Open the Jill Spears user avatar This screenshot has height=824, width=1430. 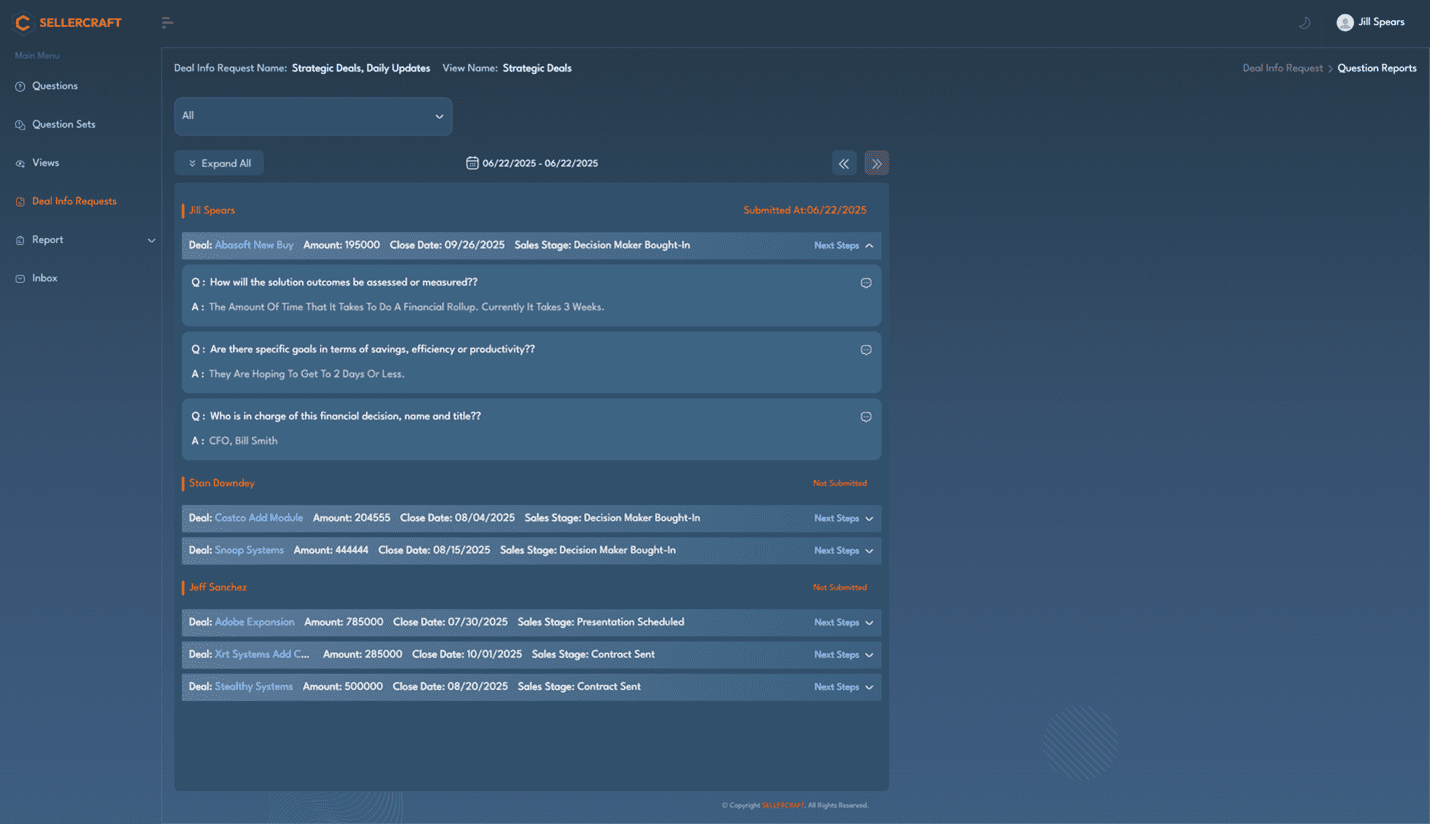(1345, 22)
